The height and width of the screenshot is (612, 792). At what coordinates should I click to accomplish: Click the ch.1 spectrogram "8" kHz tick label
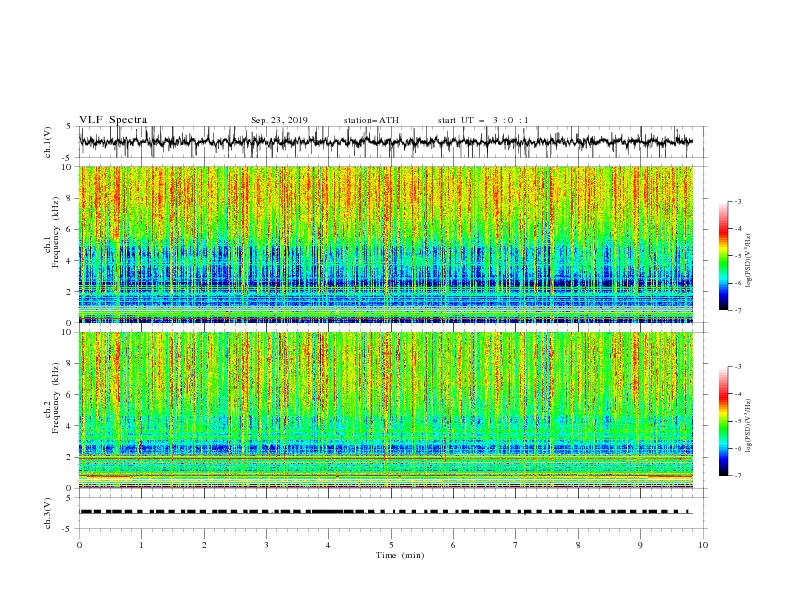tap(69, 198)
